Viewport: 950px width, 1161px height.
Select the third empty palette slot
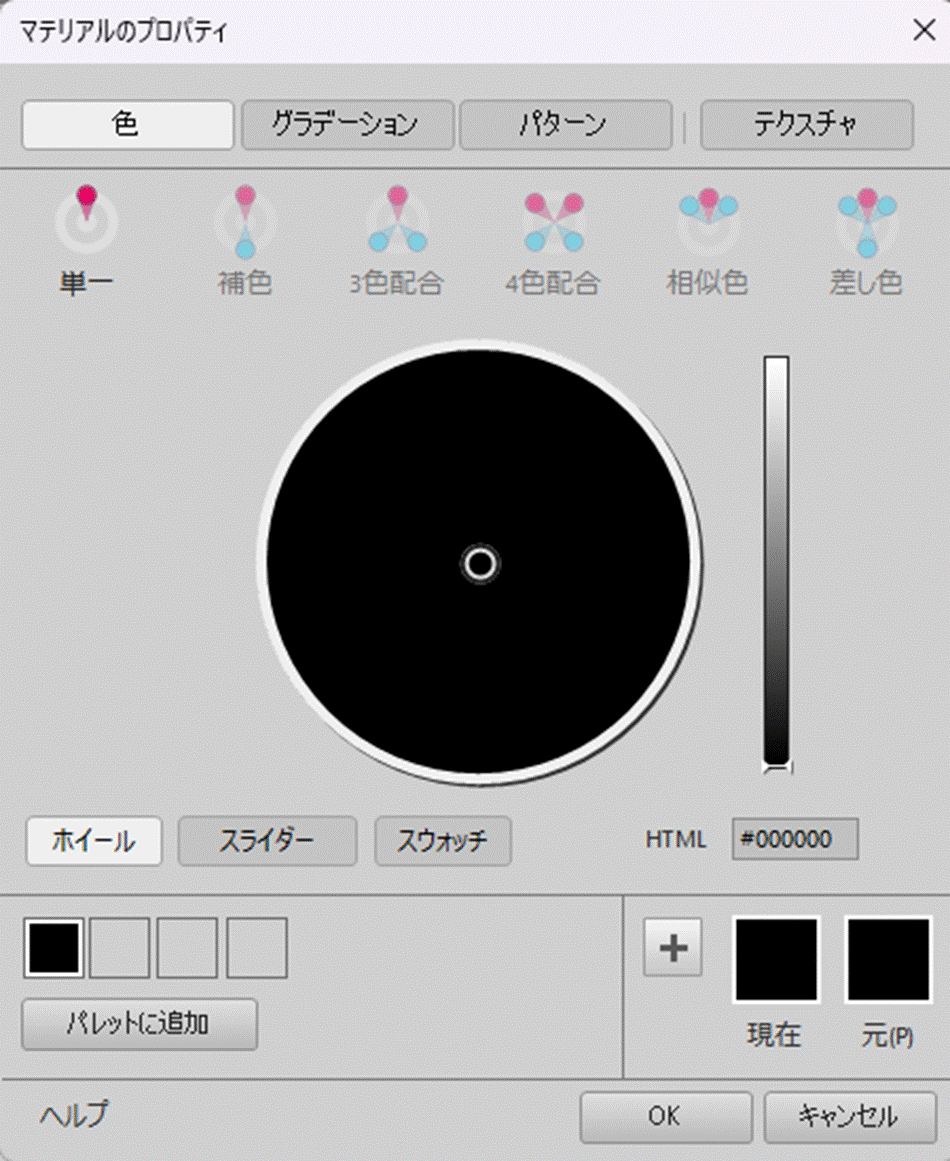[x=187, y=948]
